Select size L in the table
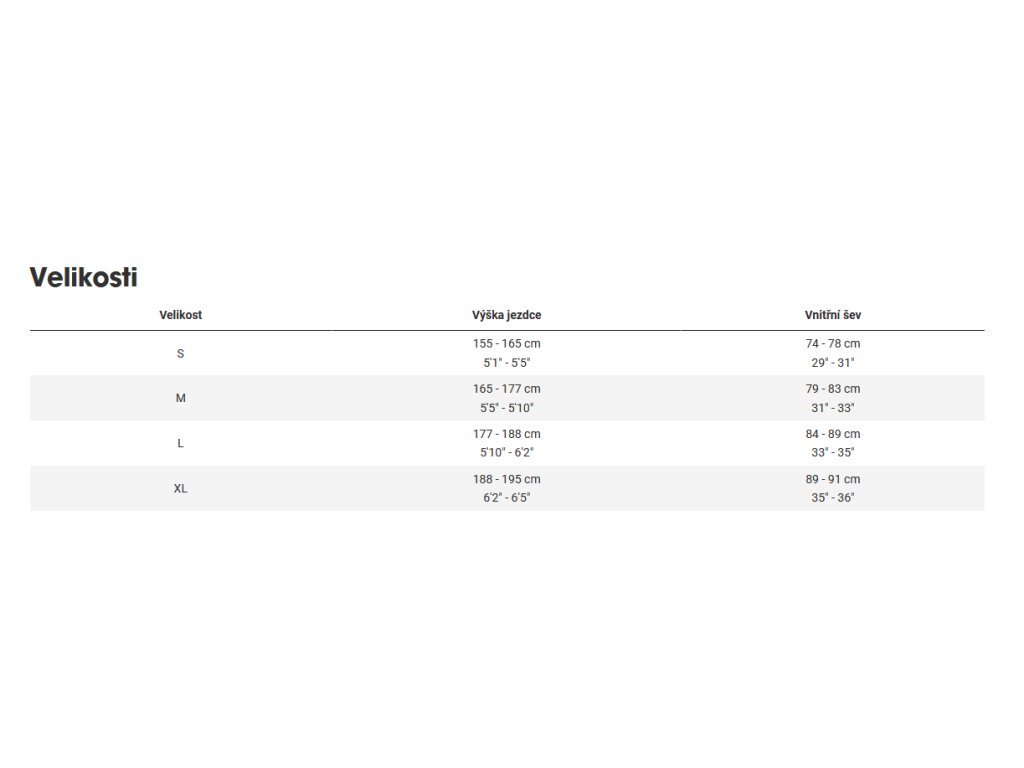This screenshot has width=1024, height=768. (180, 443)
